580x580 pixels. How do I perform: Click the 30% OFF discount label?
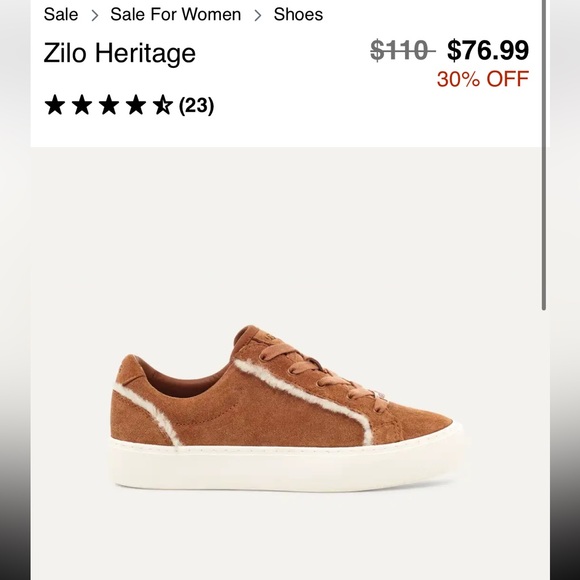[483, 79]
